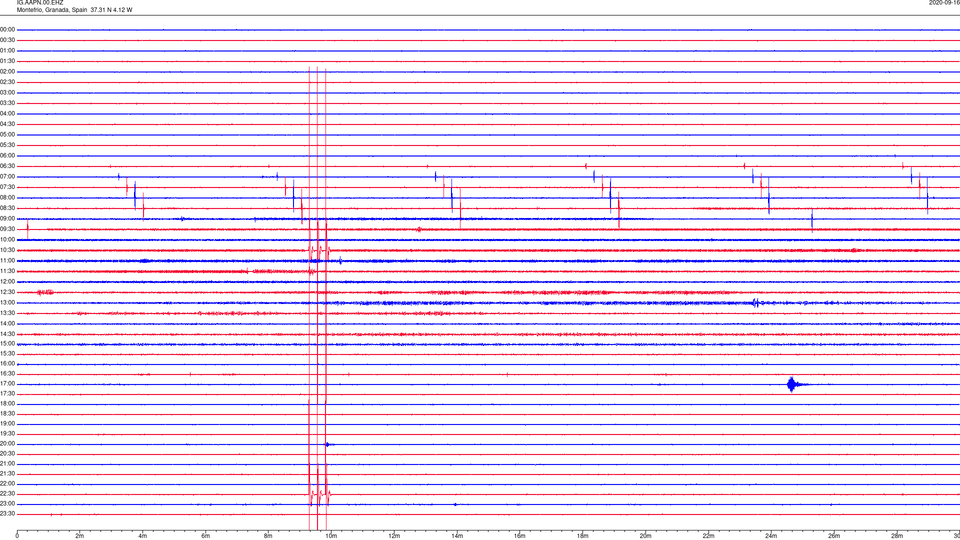Pick the '19:00' trace time label
Image resolution: width=960 pixels, height=540 pixels.
point(7,424)
